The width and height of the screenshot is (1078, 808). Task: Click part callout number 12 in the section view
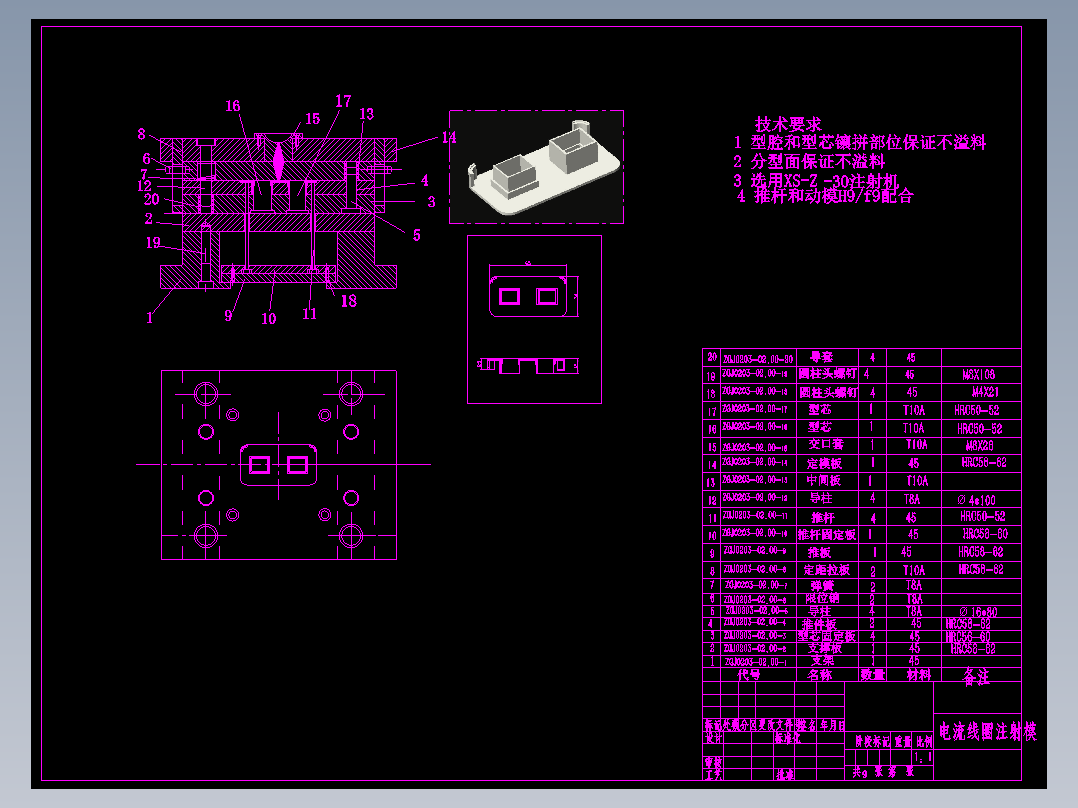144,186
